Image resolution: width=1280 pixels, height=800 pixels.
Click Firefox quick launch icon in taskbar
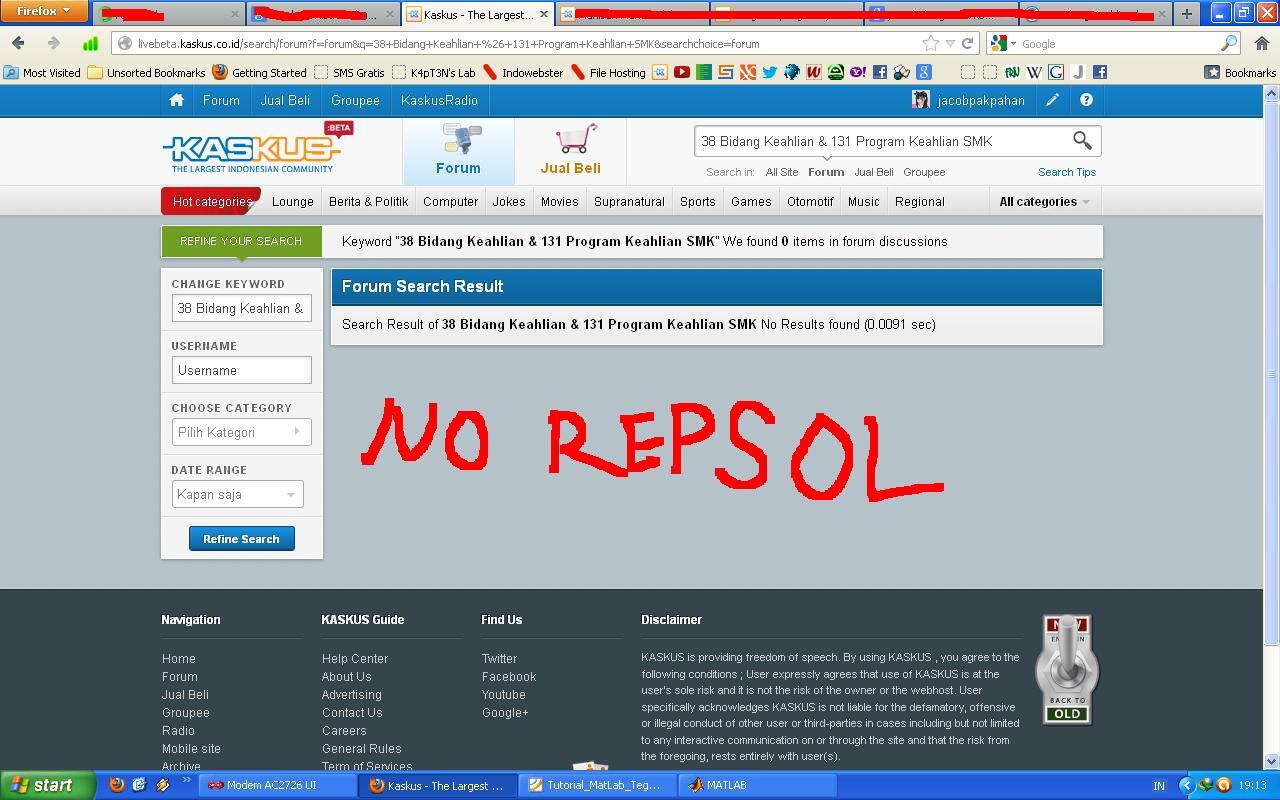[x=116, y=785]
